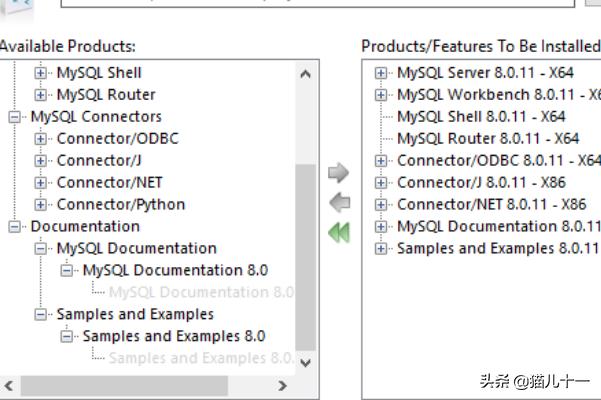601x400 pixels.
Task: Click the vertical scrollbar down arrow
Action: [305, 362]
